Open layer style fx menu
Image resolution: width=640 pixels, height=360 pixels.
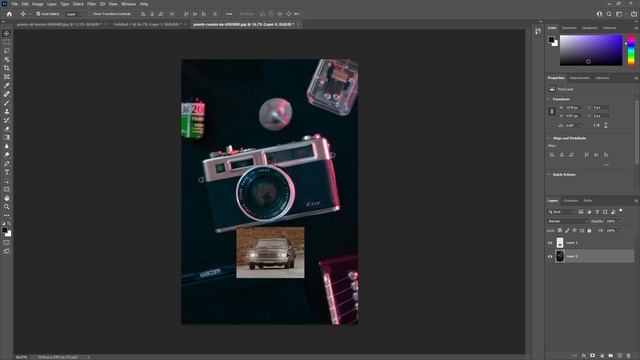pyautogui.click(x=584, y=356)
